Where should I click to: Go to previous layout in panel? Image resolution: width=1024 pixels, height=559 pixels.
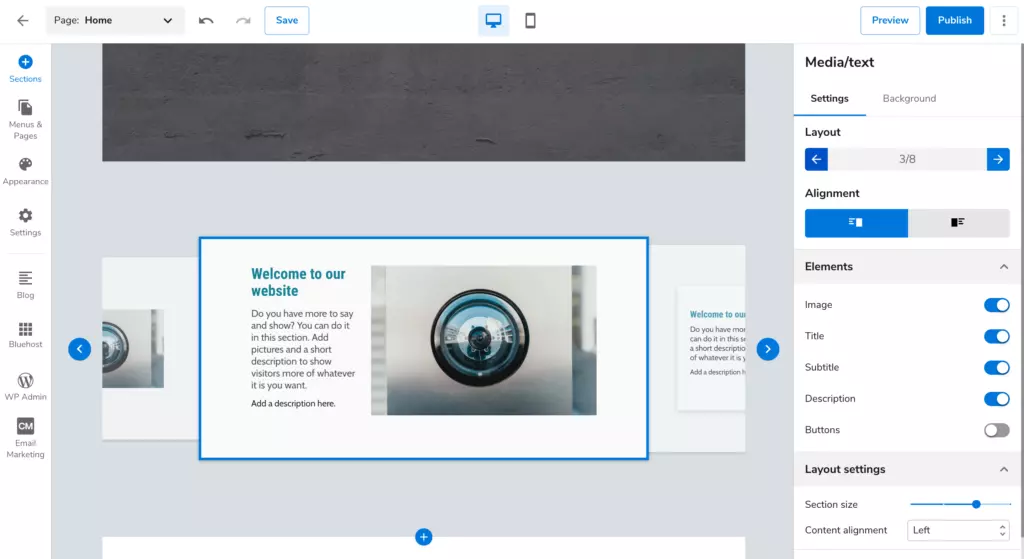click(x=816, y=159)
